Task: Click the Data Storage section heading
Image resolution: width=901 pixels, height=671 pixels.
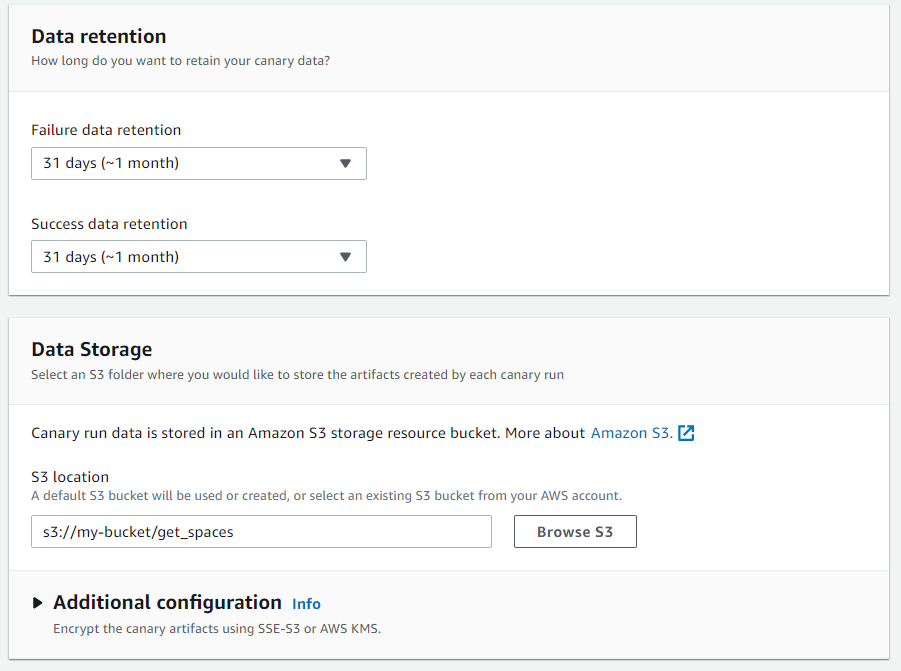Action: pyautogui.click(x=92, y=349)
